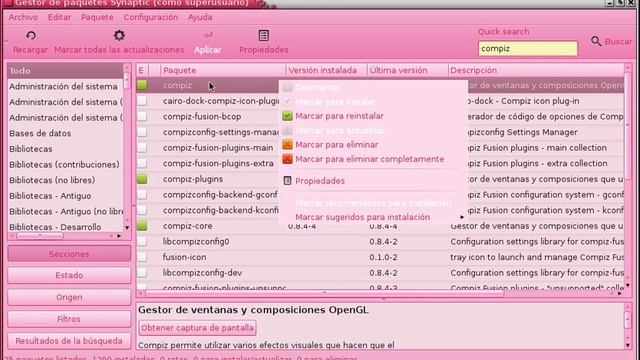Open the Propiedades toolbar icon

point(264,36)
